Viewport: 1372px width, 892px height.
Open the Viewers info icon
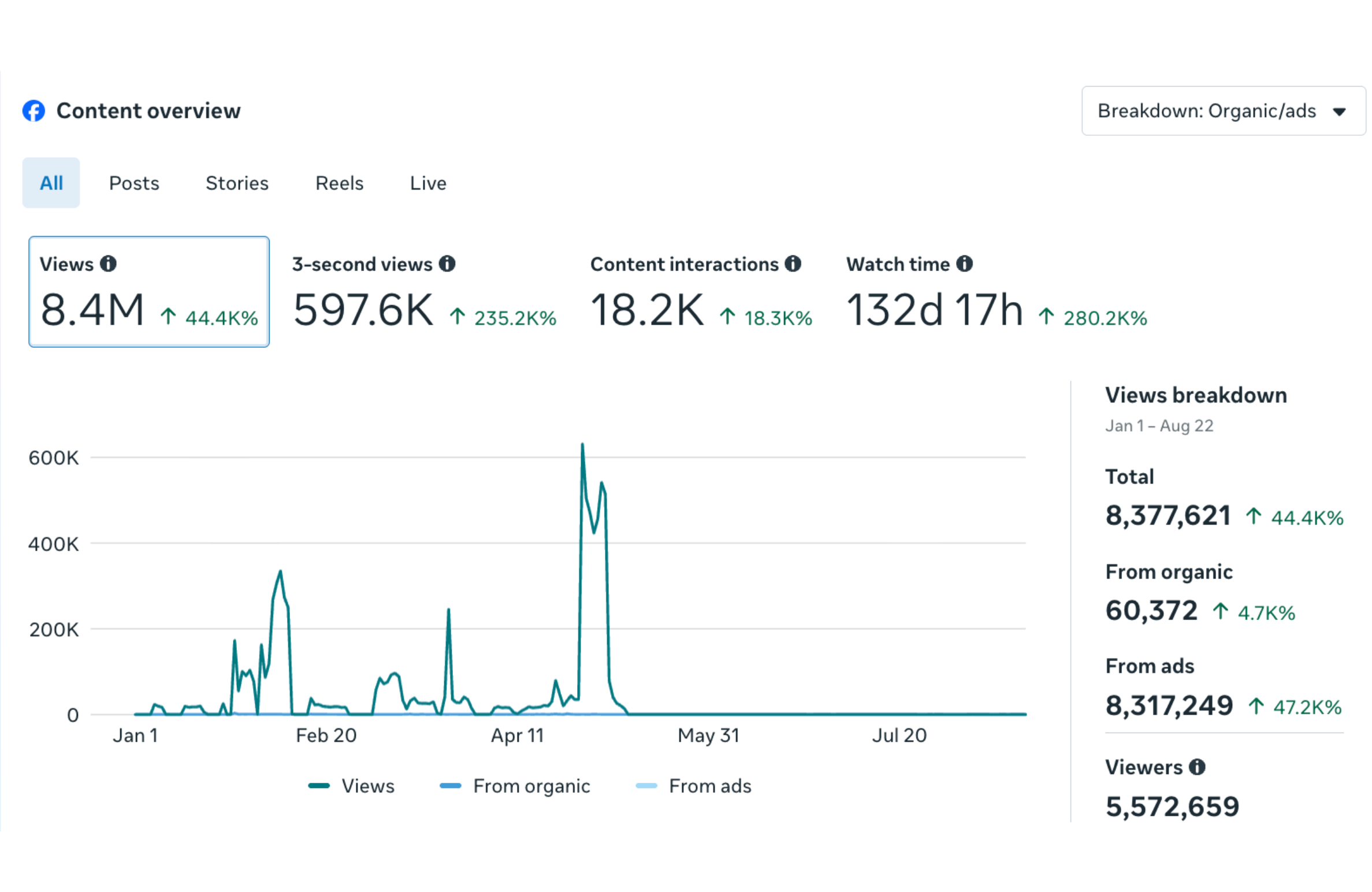1197,767
